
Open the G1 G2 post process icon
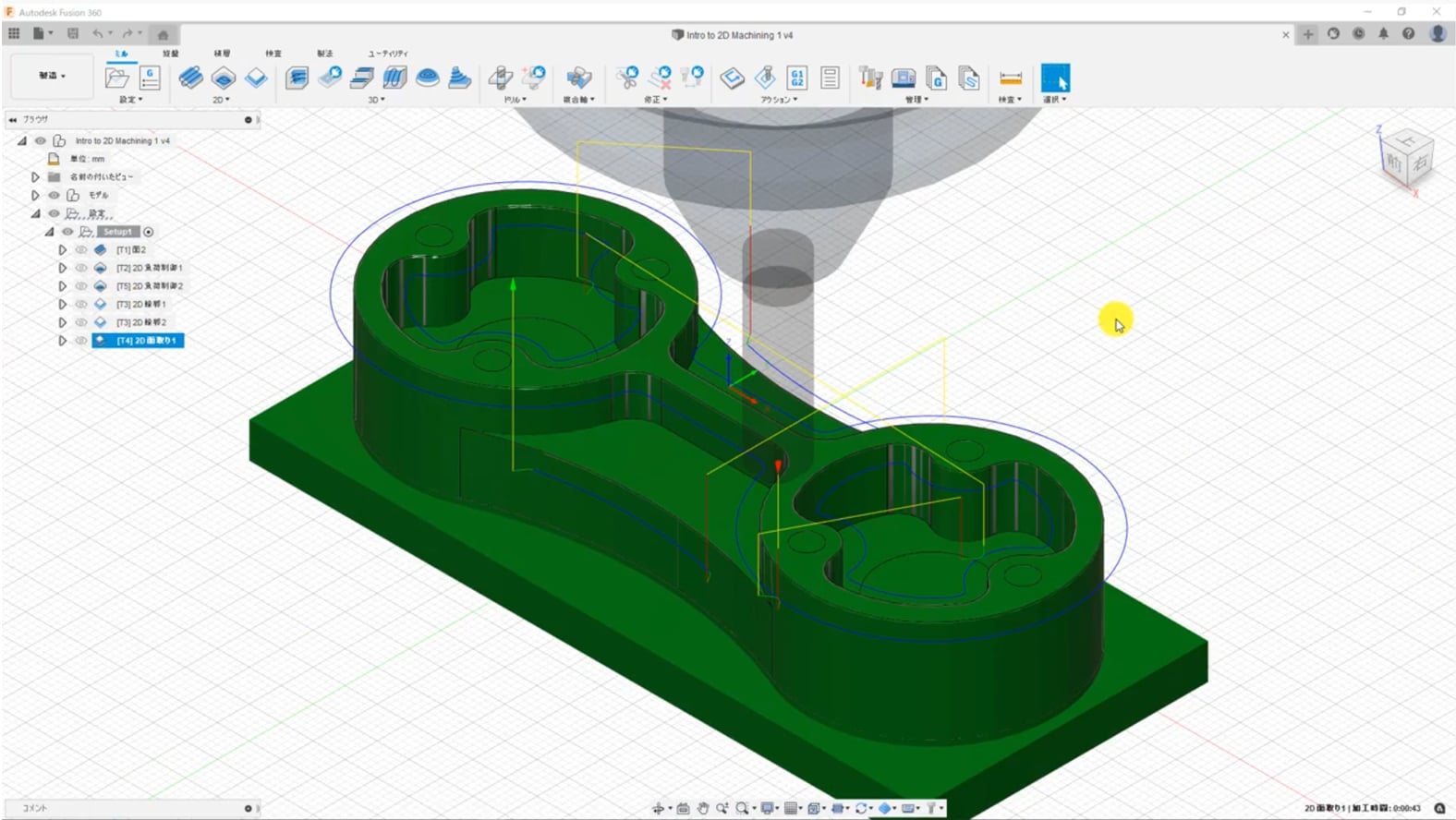coord(797,78)
